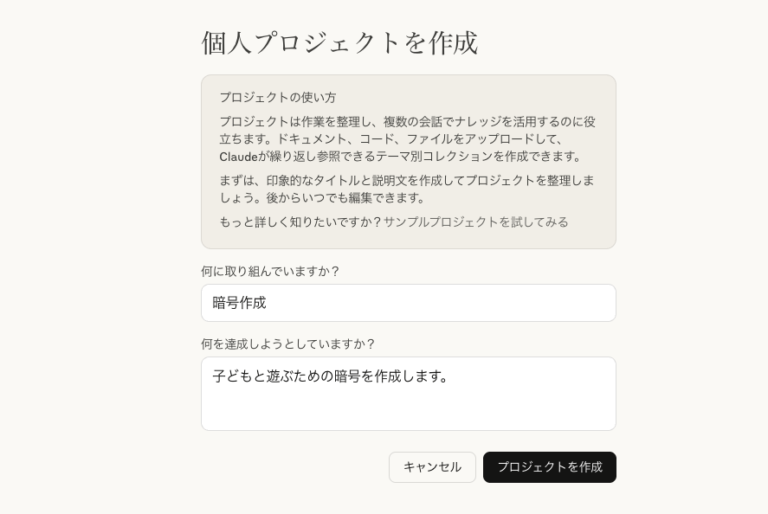Click the empty space below the description text
The width and height of the screenshot is (768, 514).
coord(408,412)
